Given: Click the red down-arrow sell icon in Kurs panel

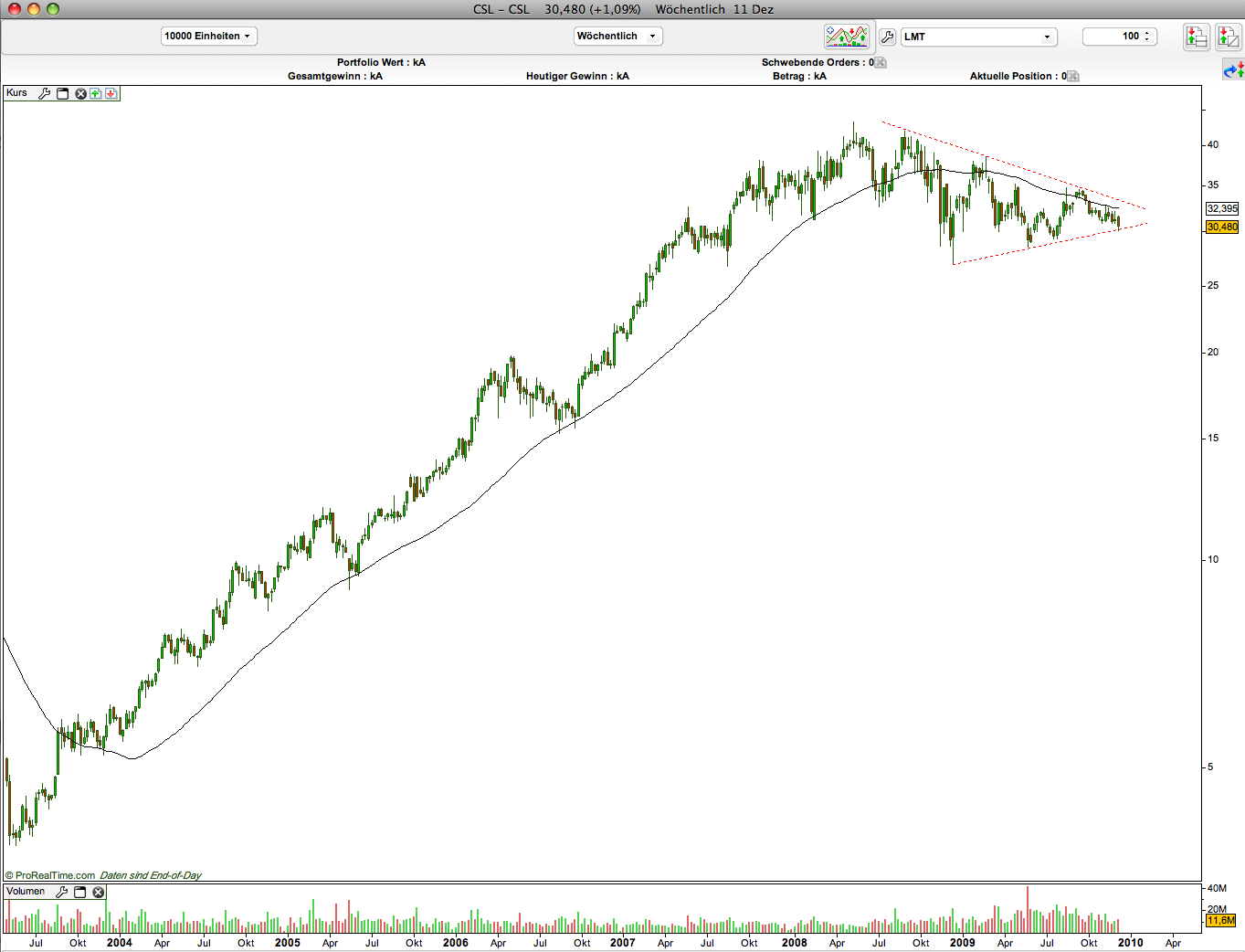Looking at the screenshot, I should [111, 93].
